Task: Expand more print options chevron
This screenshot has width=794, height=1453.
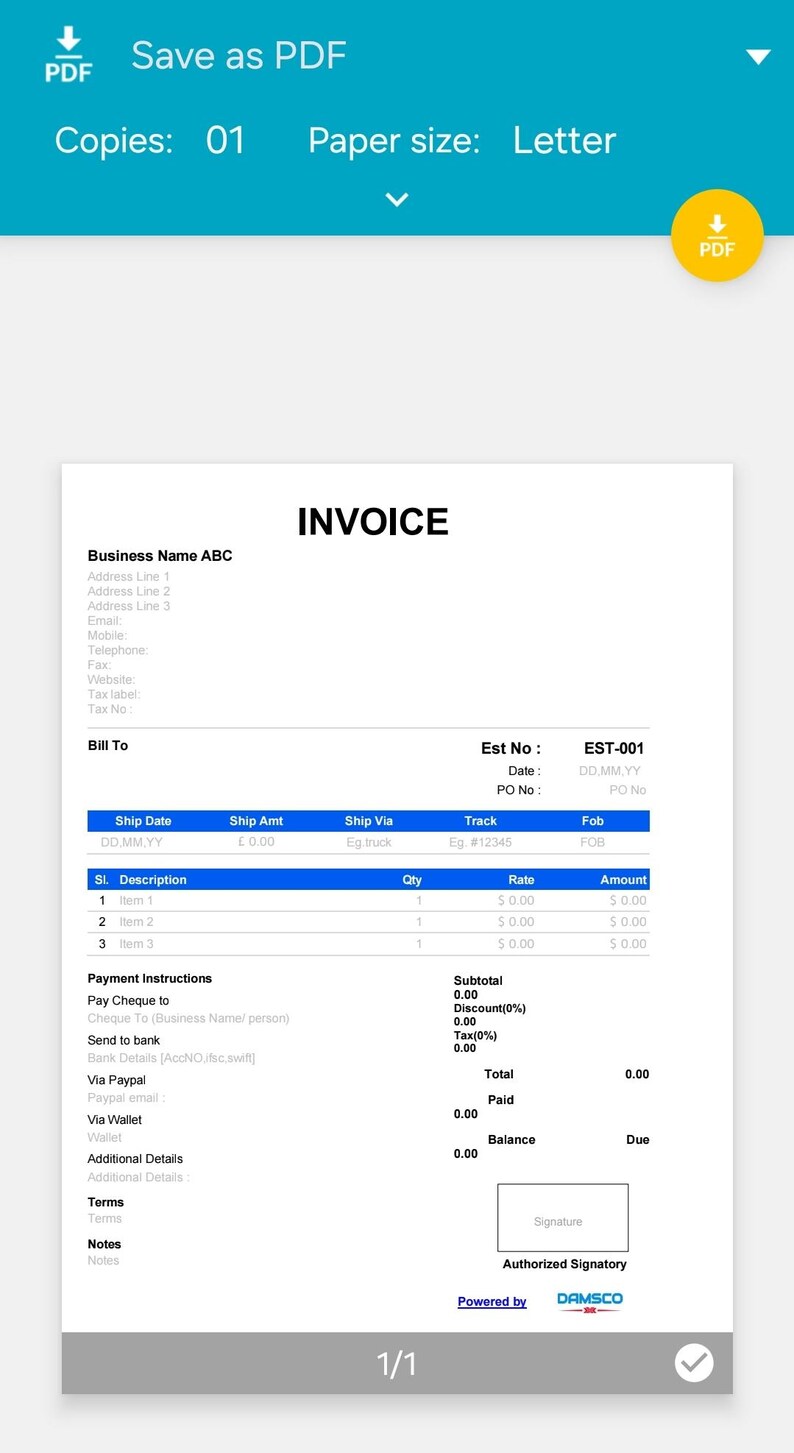Action: coord(397,199)
